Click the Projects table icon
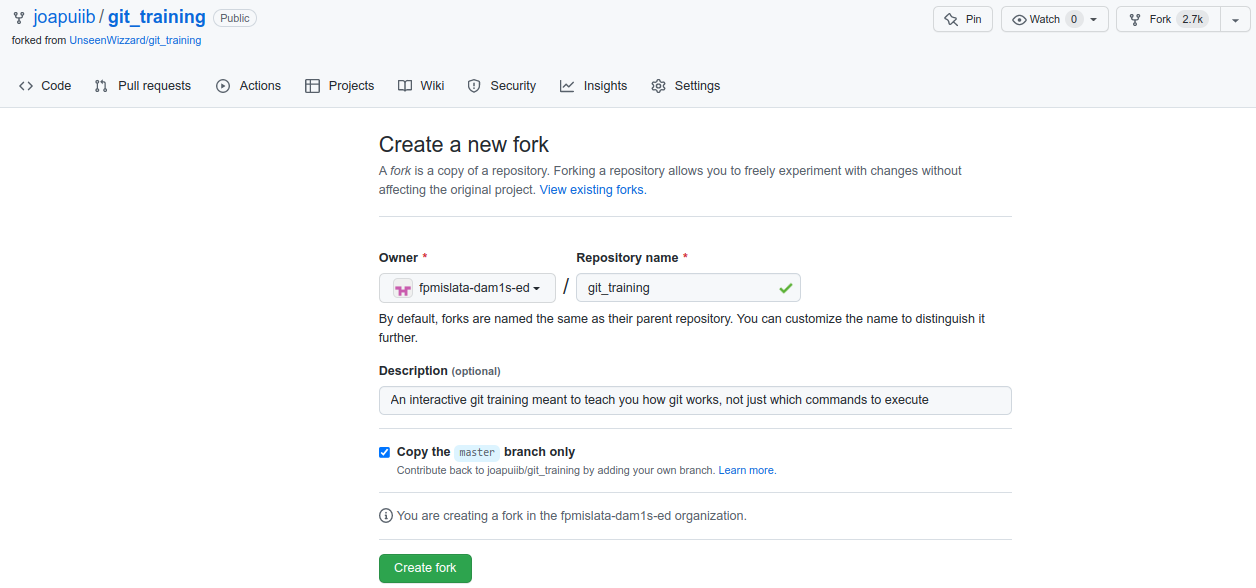Image resolution: width=1256 pixels, height=588 pixels. pyautogui.click(x=312, y=86)
